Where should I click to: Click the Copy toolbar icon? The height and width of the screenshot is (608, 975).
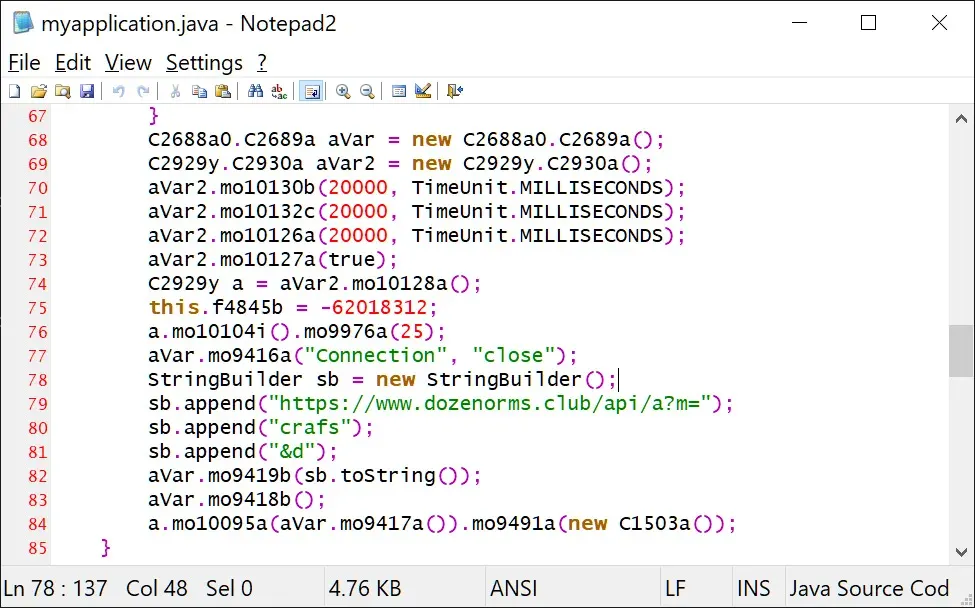pyautogui.click(x=199, y=91)
